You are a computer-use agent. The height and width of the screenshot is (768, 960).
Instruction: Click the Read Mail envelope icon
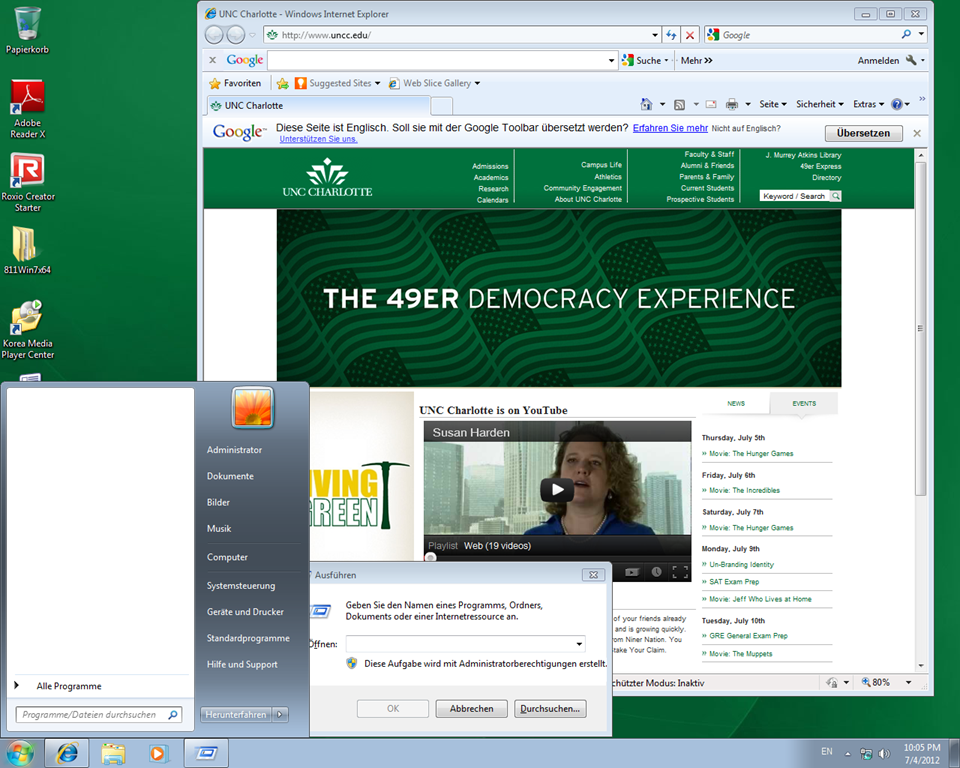711,104
